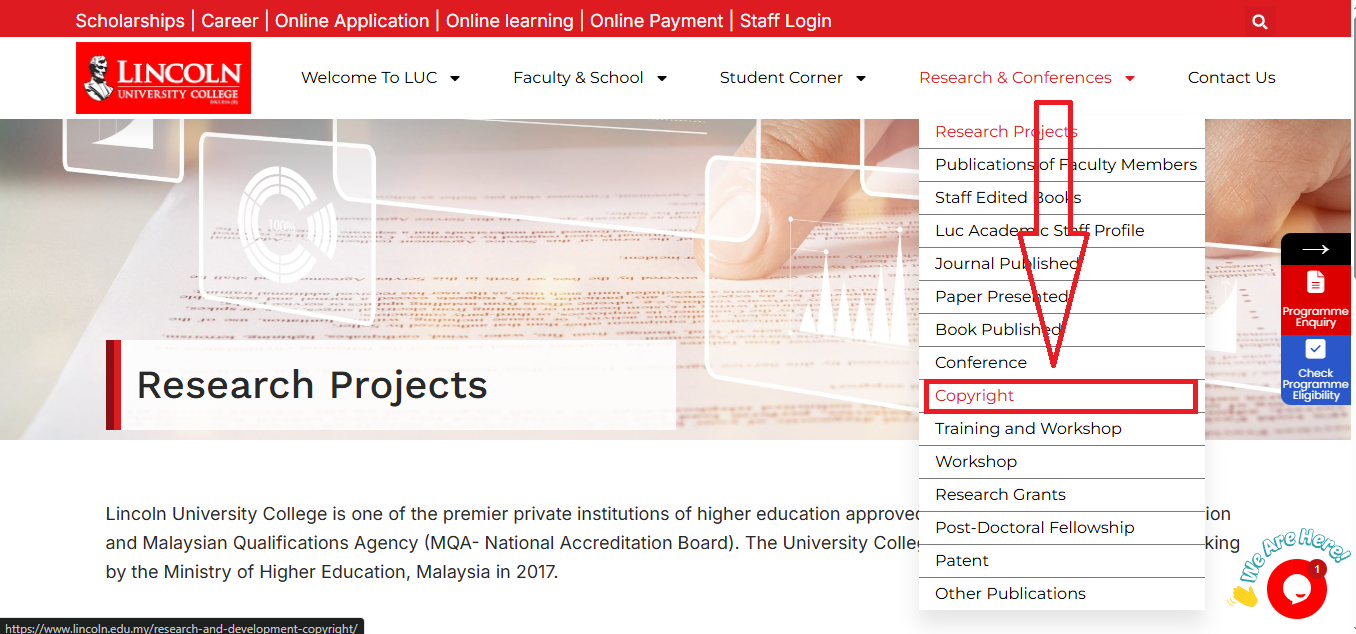Expand the Welcome To LUC dropdown arrow

(x=455, y=78)
